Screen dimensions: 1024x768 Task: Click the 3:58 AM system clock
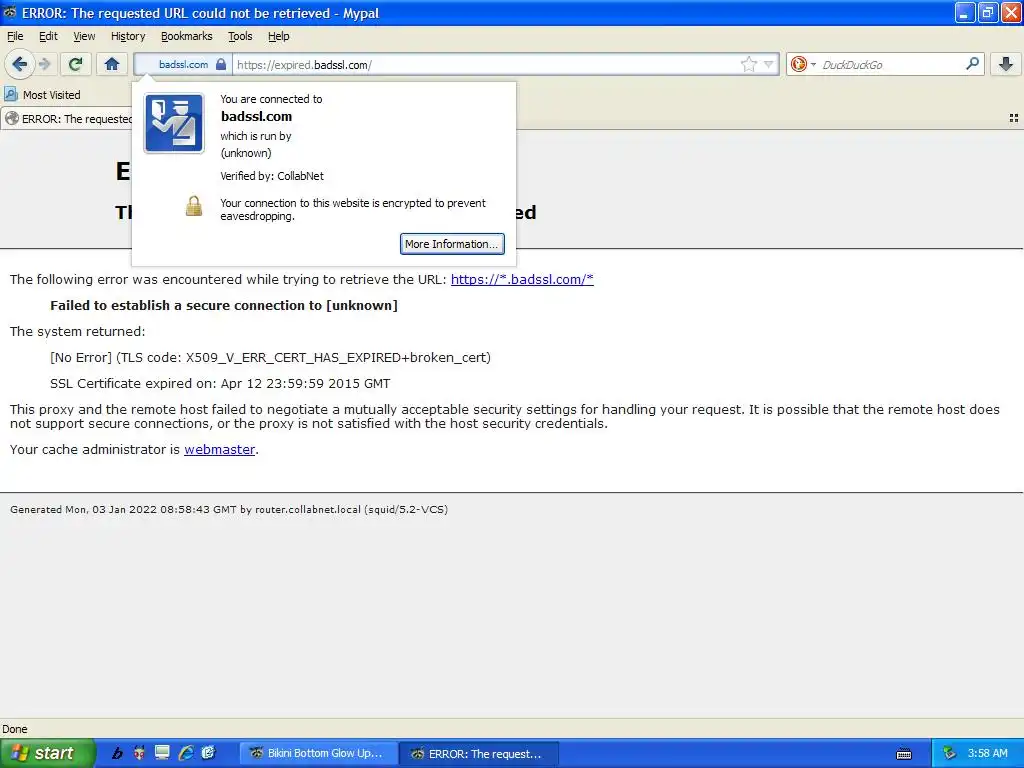[987, 753]
